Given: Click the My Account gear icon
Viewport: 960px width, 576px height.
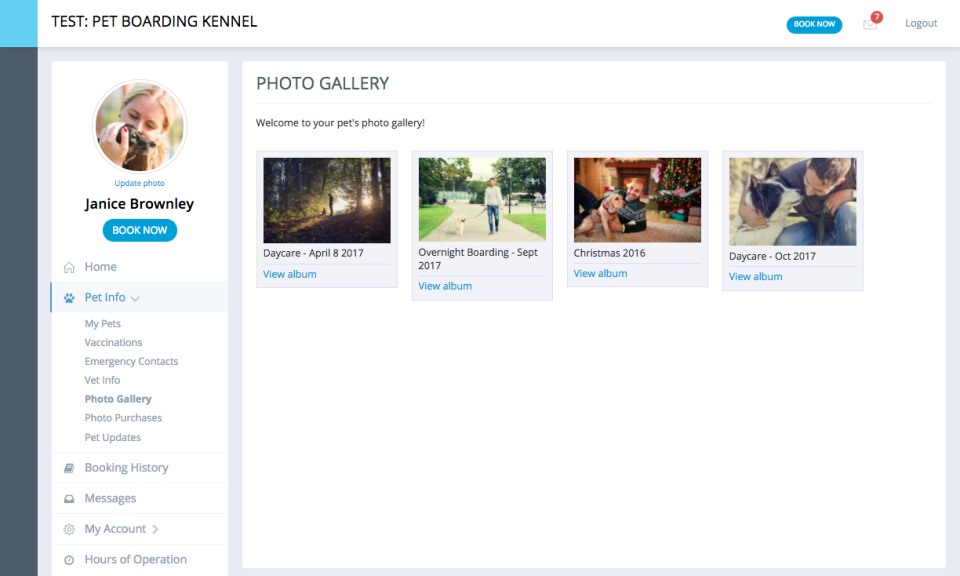Looking at the screenshot, I should point(69,528).
